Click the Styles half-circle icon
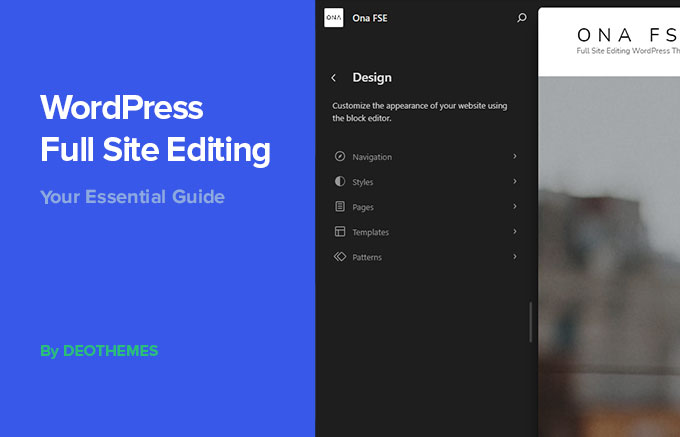Viewport: 680px width, 437px height. [340, 182]
